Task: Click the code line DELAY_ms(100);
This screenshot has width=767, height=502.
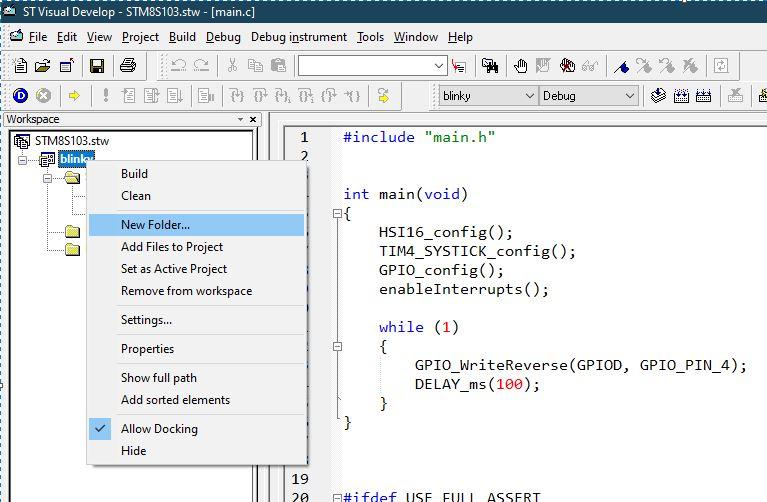Action: pos(477,385)
